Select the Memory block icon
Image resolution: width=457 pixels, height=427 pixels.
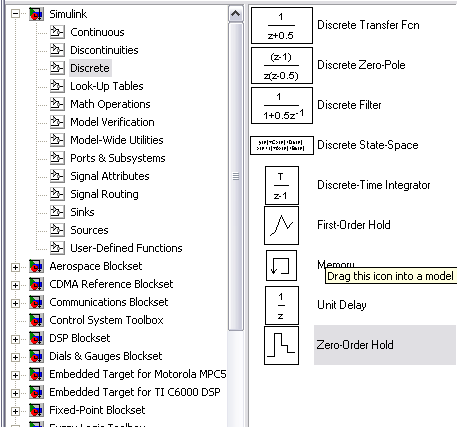(x=282, y=266)
